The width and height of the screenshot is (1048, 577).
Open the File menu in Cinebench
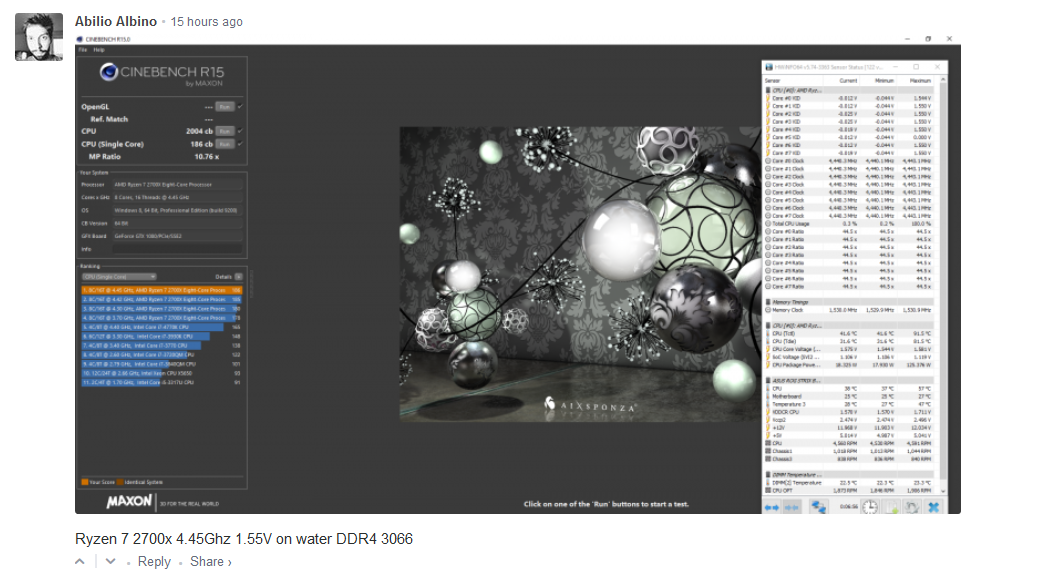click(x=83, y=49)
